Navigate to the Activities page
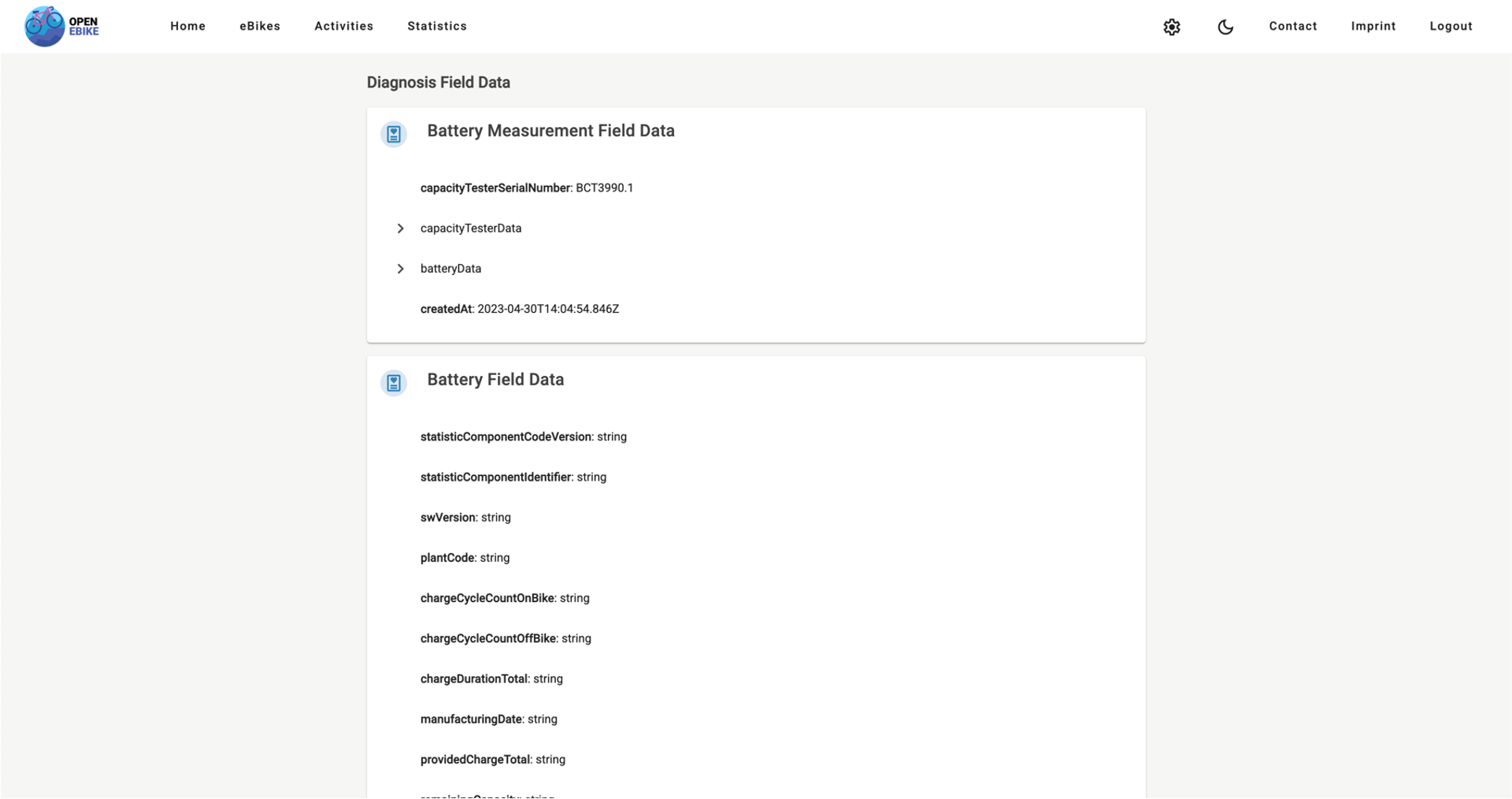 tap(343, 26)
